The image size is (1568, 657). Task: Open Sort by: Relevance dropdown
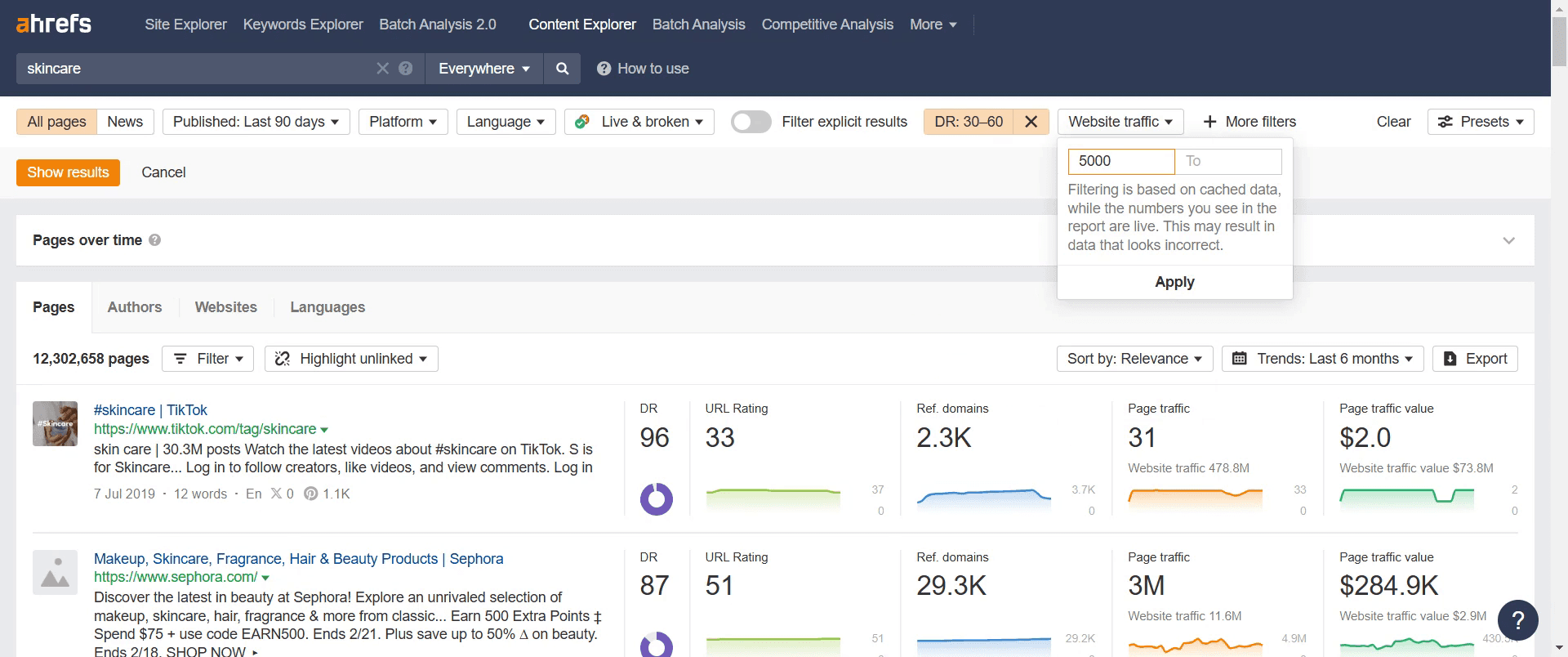click(x=1134, y=359)
